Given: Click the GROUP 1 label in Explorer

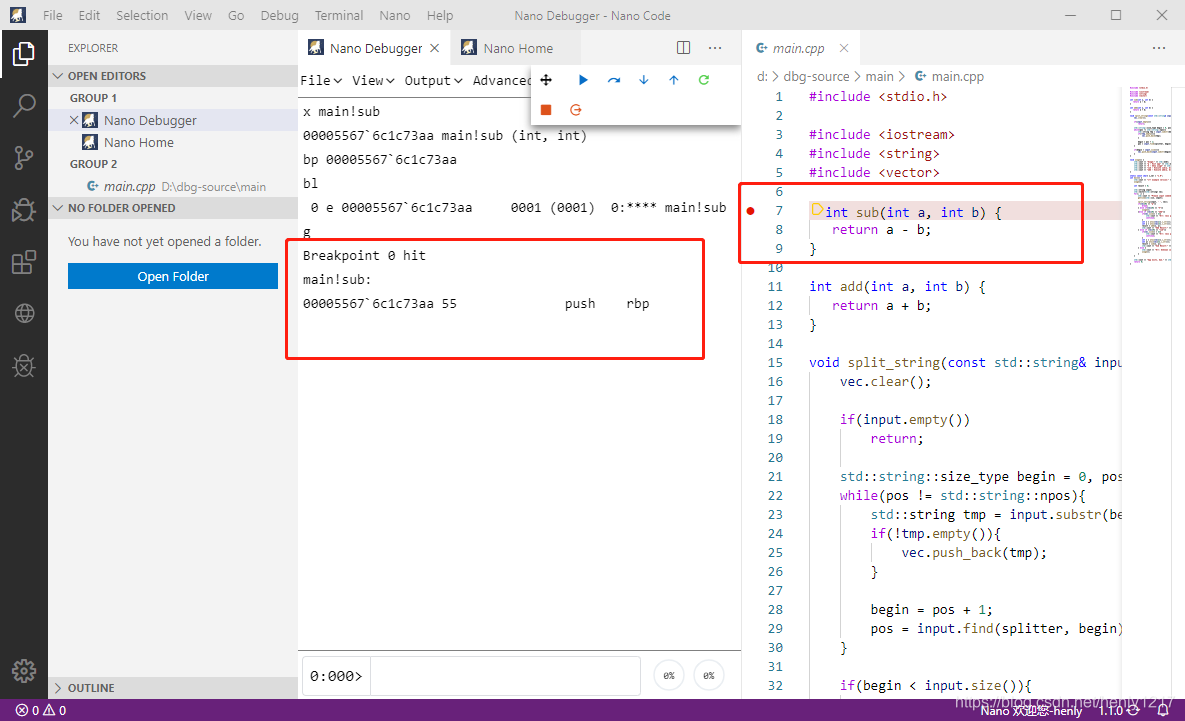Looking at the screenshot, I should click(93, 98).
